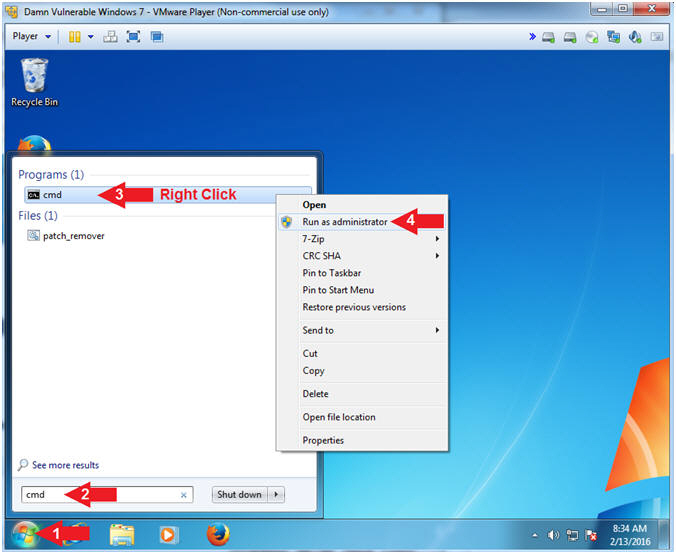Select the cmd program search result

(168, 195)
